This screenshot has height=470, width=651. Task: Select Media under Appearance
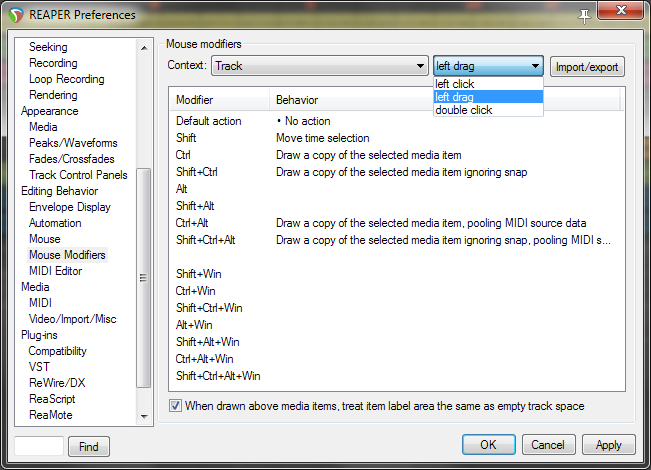pos(43,127)
